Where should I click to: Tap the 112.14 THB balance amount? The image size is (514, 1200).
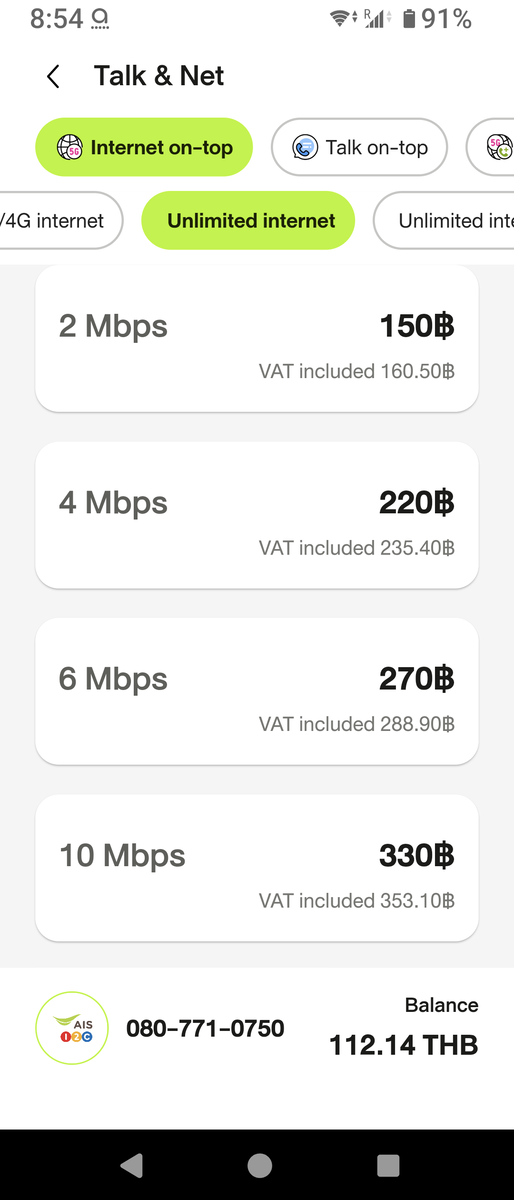pyautogui.click(x=404, y=1046)
